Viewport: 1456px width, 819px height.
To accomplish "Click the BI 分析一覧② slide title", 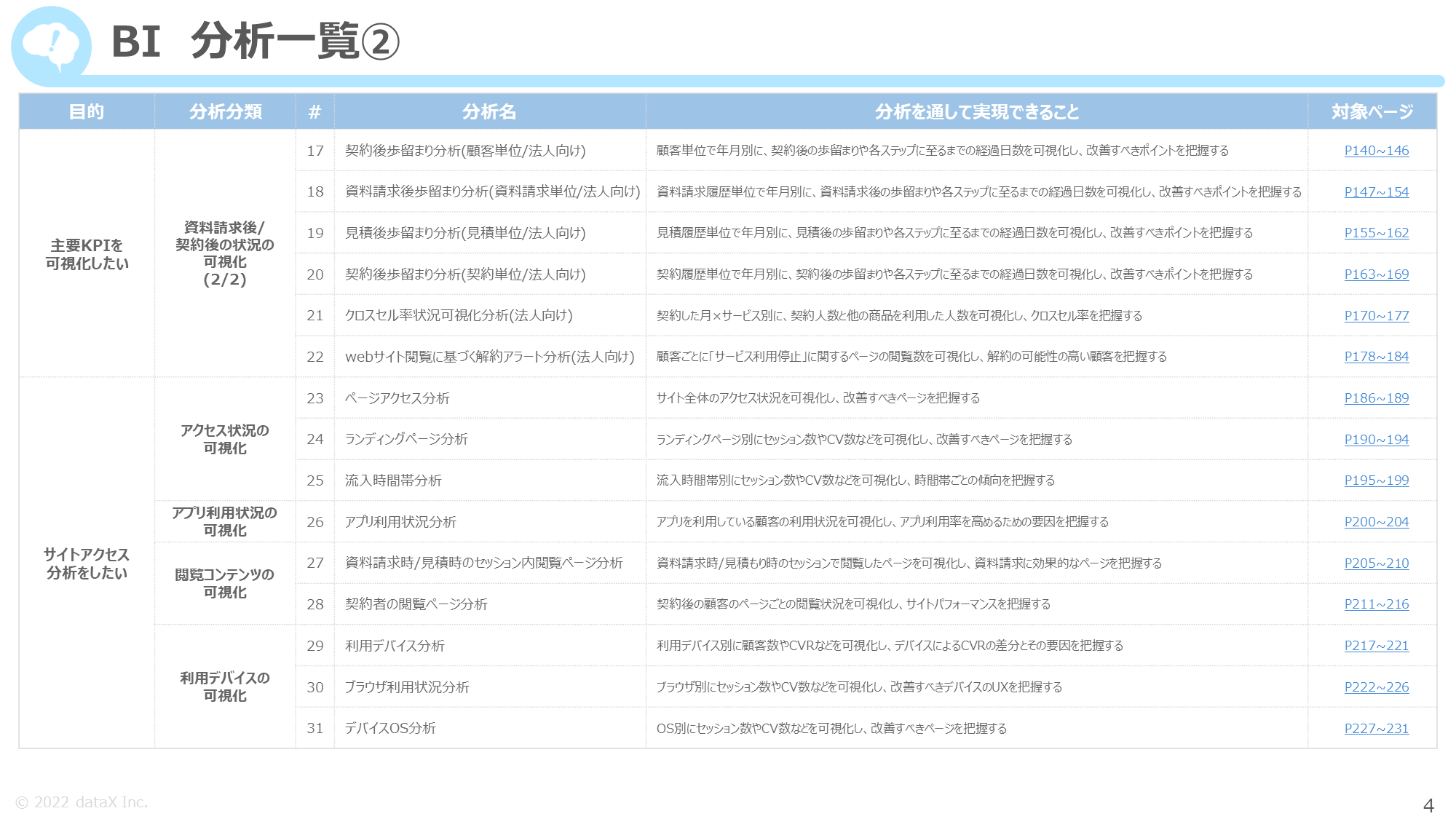I will click(x=255, y=41).
